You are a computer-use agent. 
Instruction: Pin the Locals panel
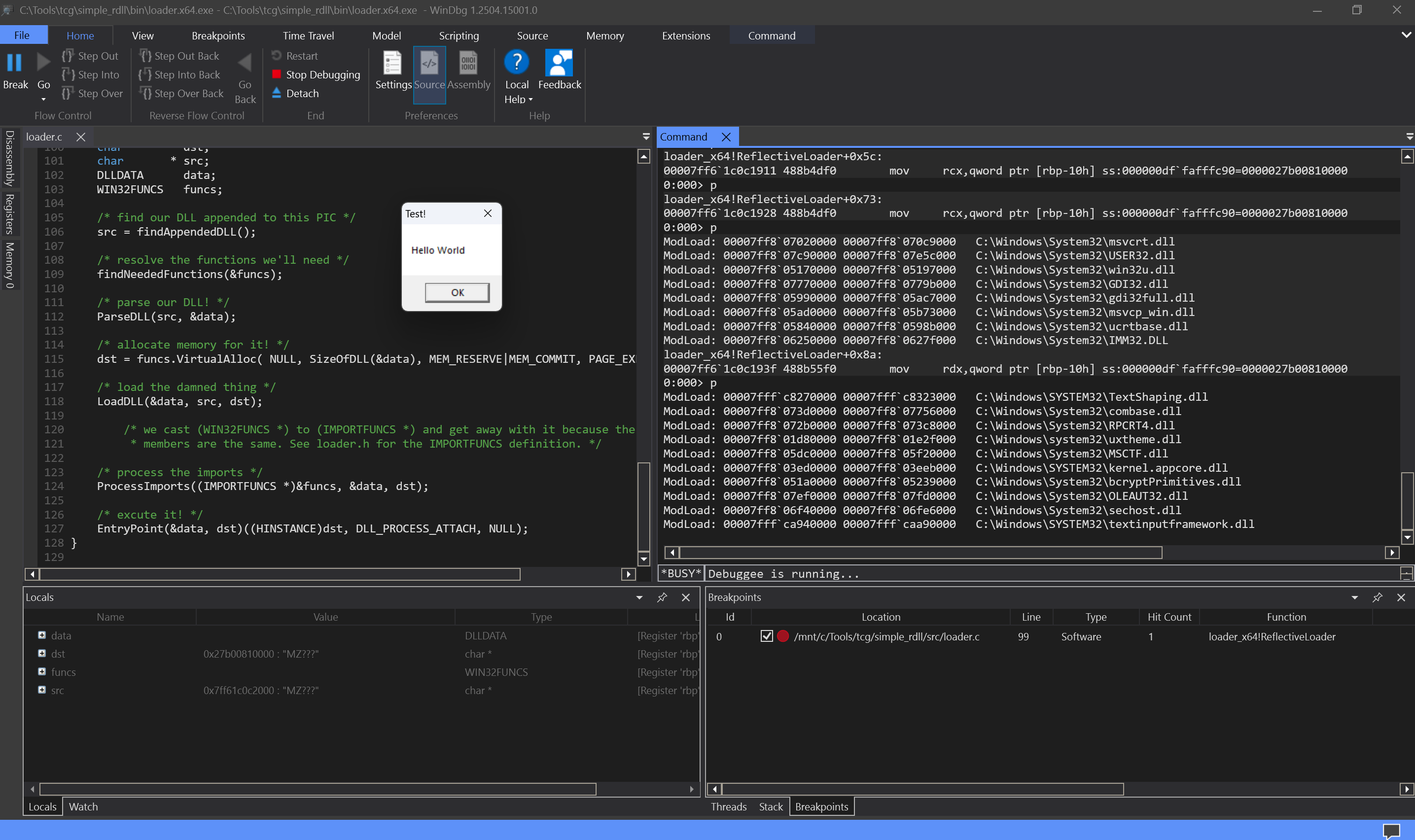coord(662,598)
